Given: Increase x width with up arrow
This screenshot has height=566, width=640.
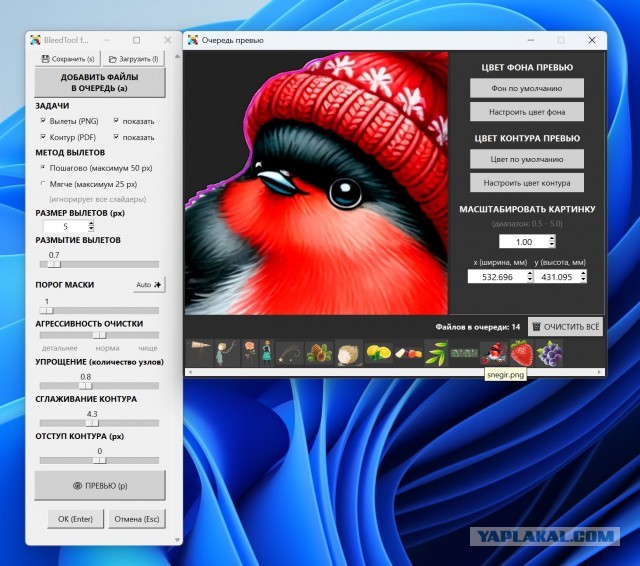Looking at the screenshot, I should (x=530, y=274).
